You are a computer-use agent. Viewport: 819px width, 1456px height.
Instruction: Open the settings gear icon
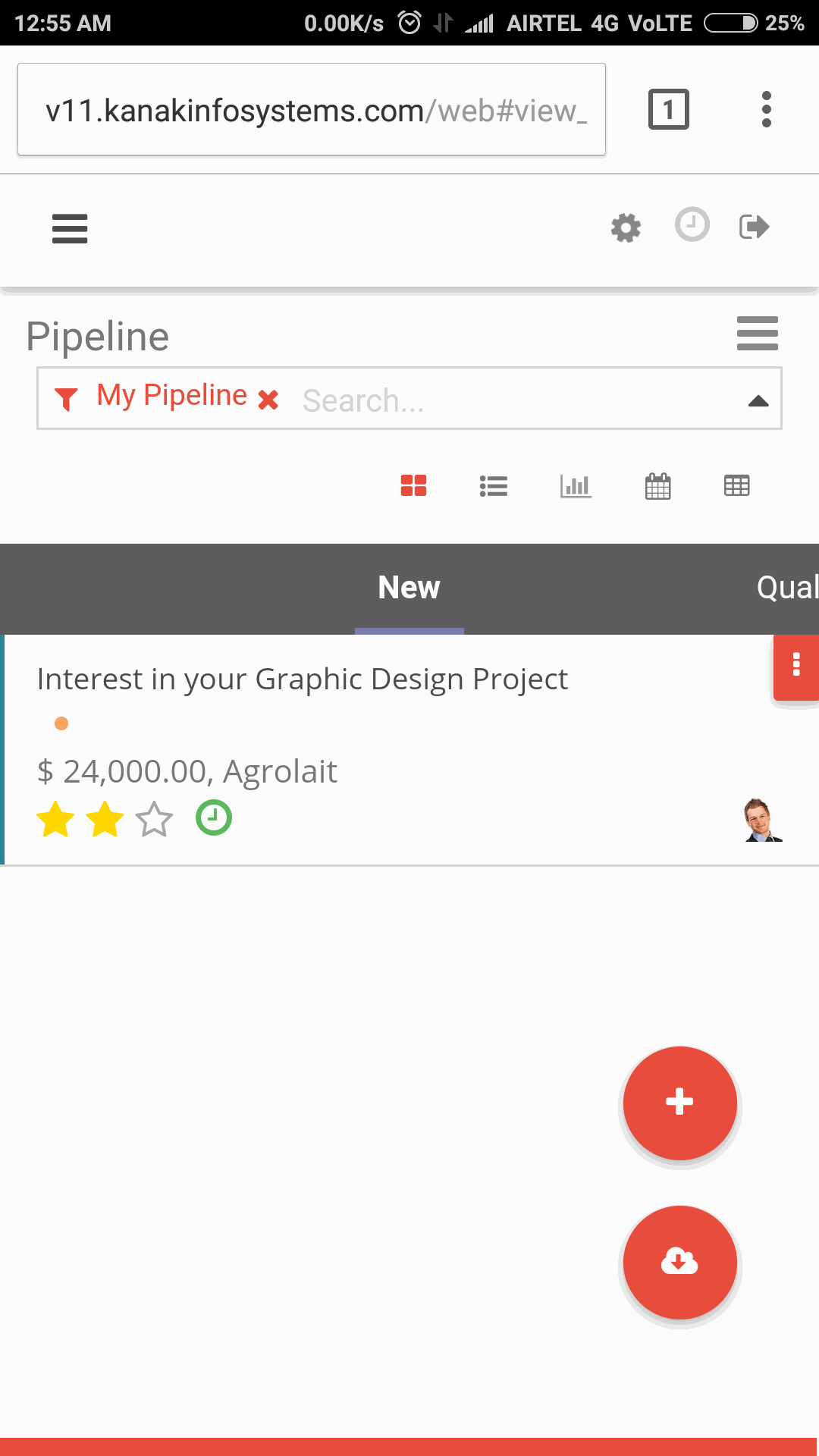point(626,227)
